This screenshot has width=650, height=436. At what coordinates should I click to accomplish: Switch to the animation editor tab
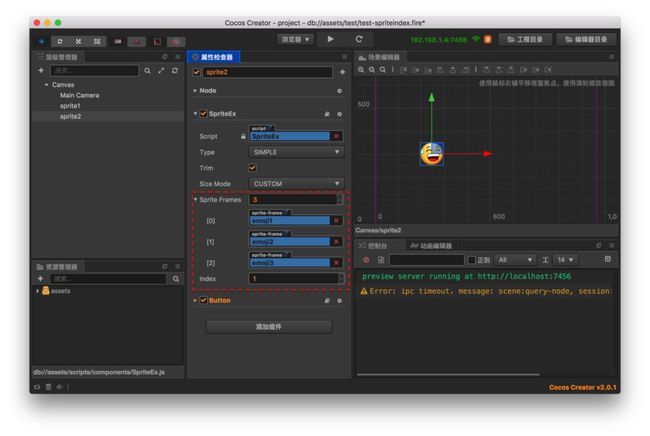(x=431, y=246)
